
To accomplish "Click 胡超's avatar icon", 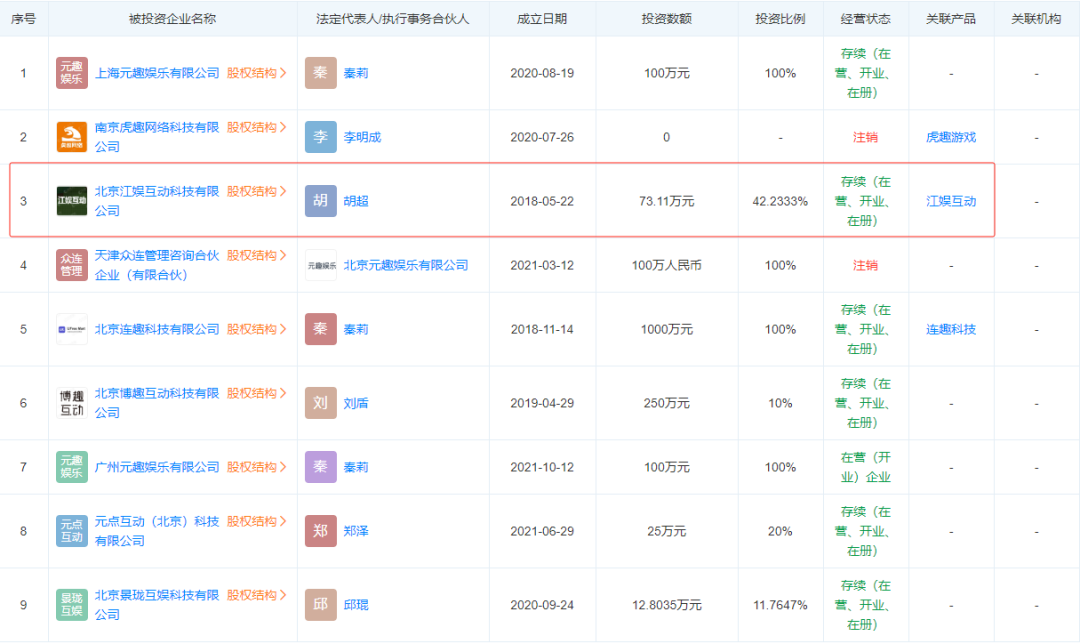I will [x=320, y=200].
